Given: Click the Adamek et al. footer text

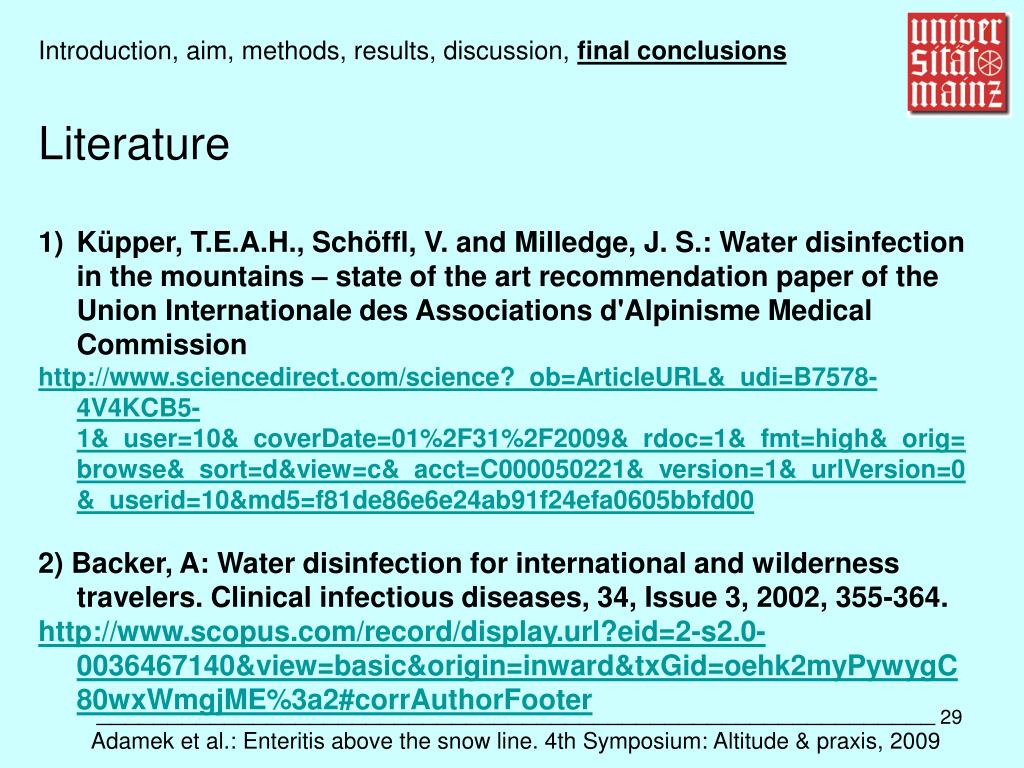Looking at the screenshot, I should coord(515,741).
